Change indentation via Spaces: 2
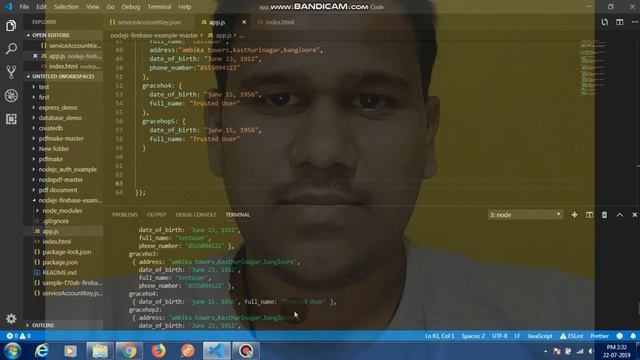640x360 pixels. point(473,336)
